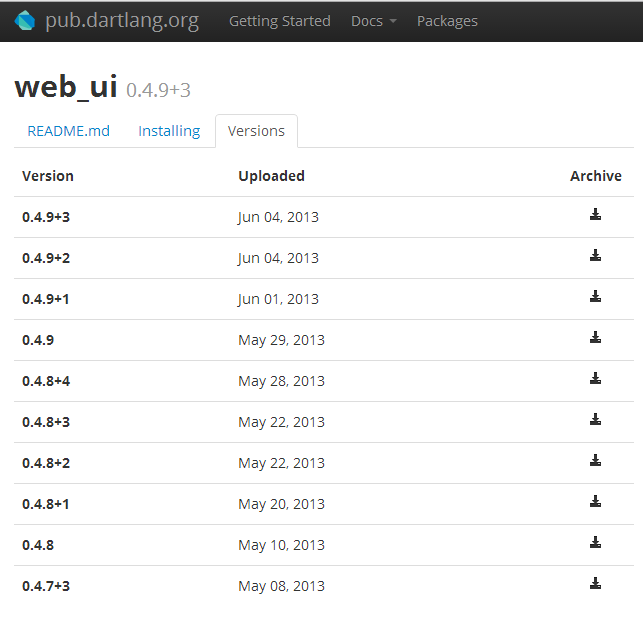Go to pub.dartlang.org home
The height and width of the screenshot is (635, 643).
tap(122, 21)
